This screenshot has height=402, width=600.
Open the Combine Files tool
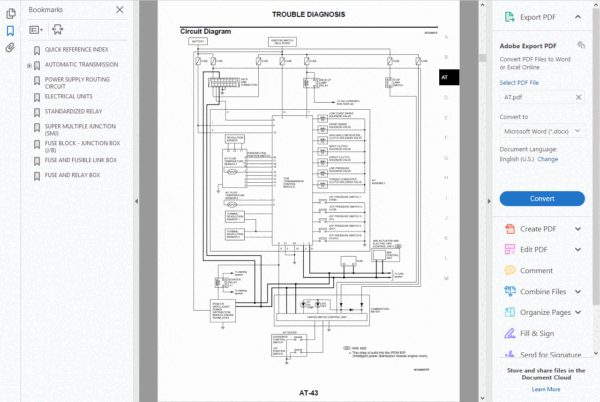tap(535, 291)
